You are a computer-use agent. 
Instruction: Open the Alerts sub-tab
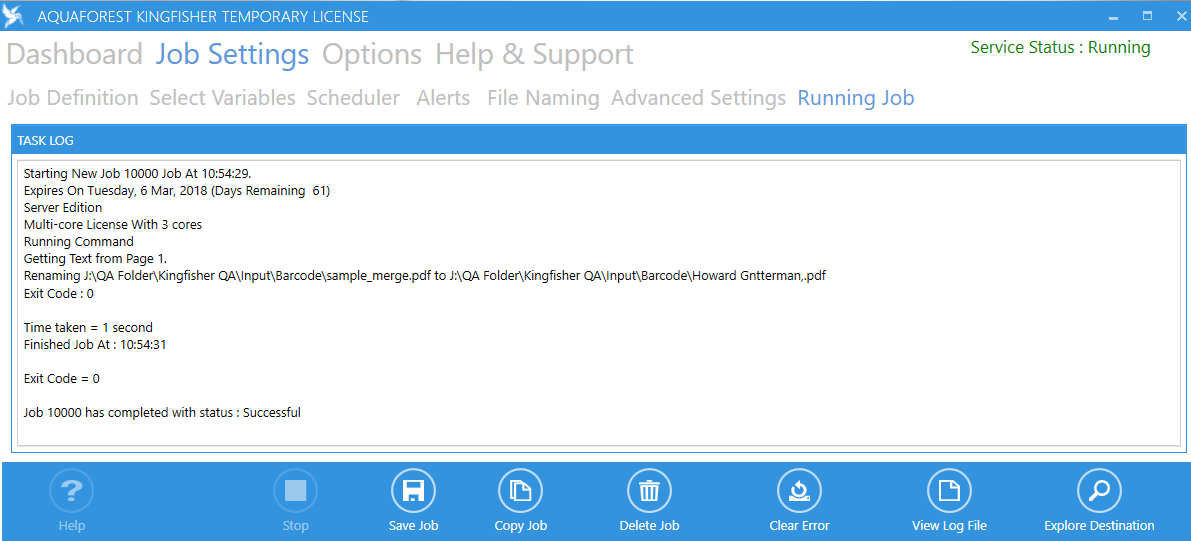(x=443, y=98)
